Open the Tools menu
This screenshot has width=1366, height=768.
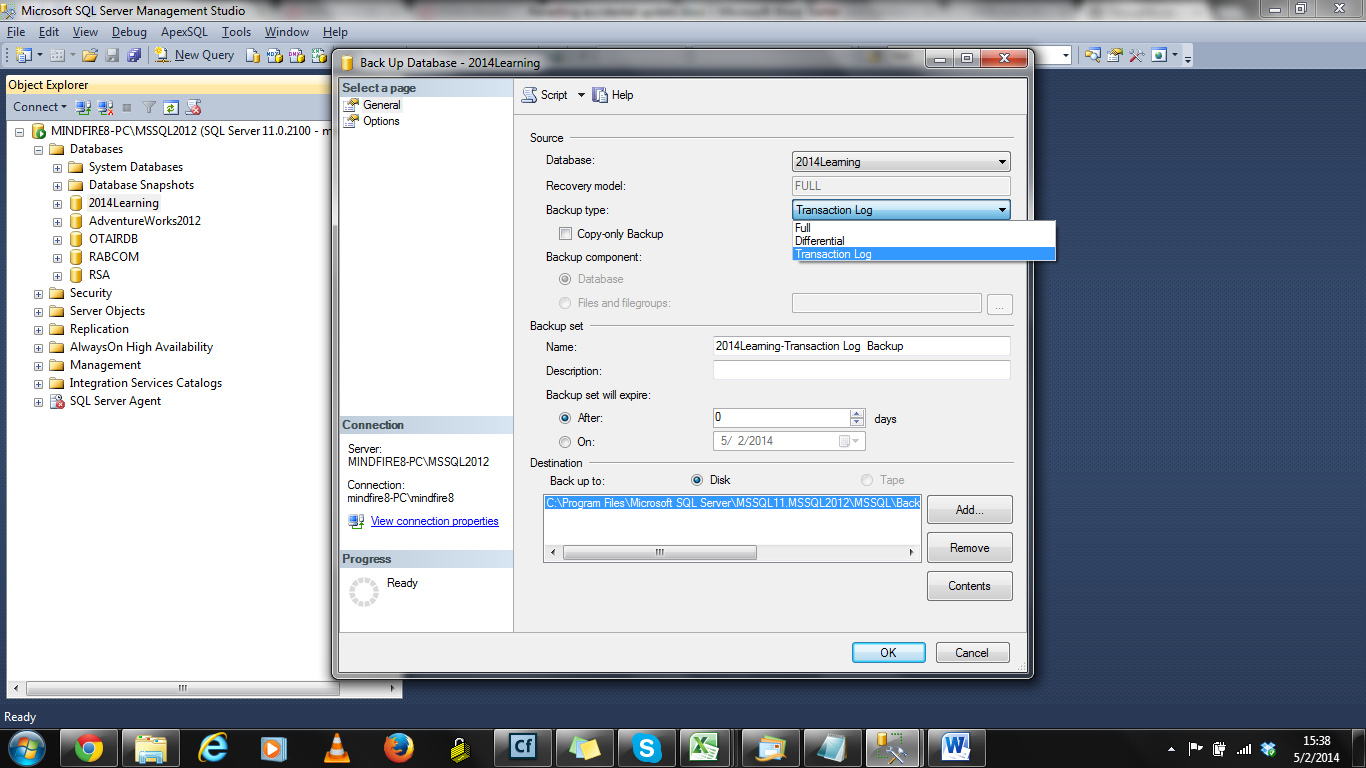[236, 32]
